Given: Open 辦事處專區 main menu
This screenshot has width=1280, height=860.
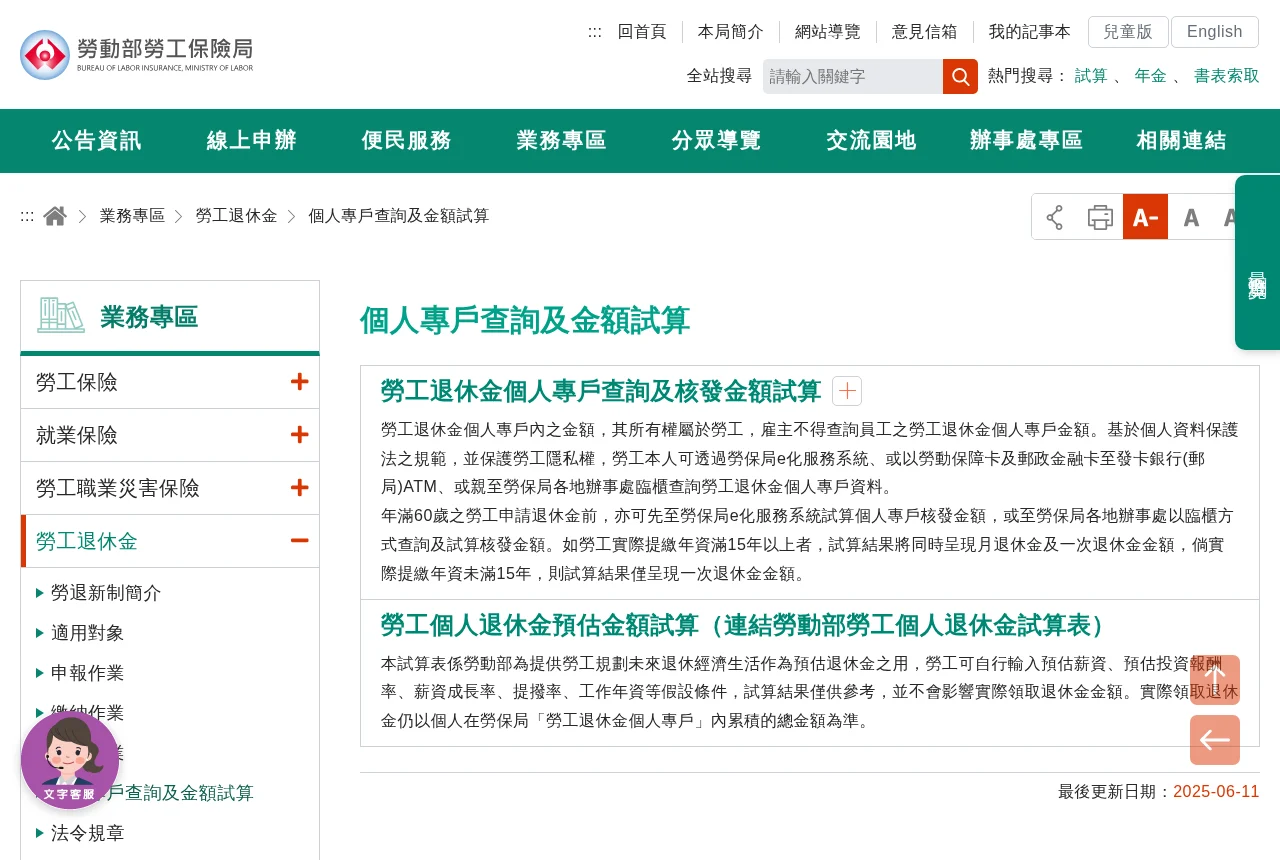Looking at the screenshot, I should pyautogui.click(x=1027, y=141).
